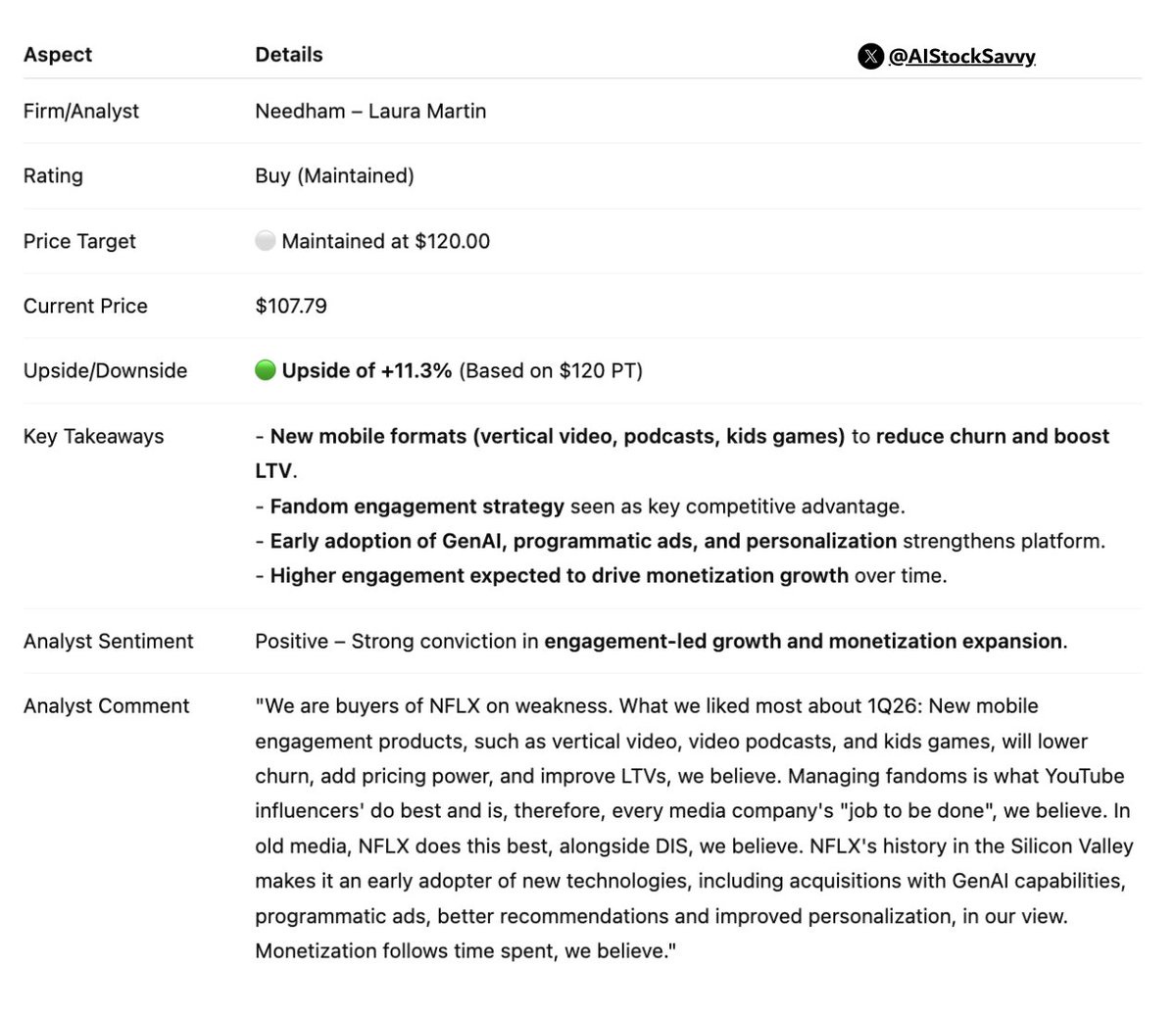Click the bold Fandom engagement strategy text
Viewport: 1176px width, 1013px height.
pos(416,506)
